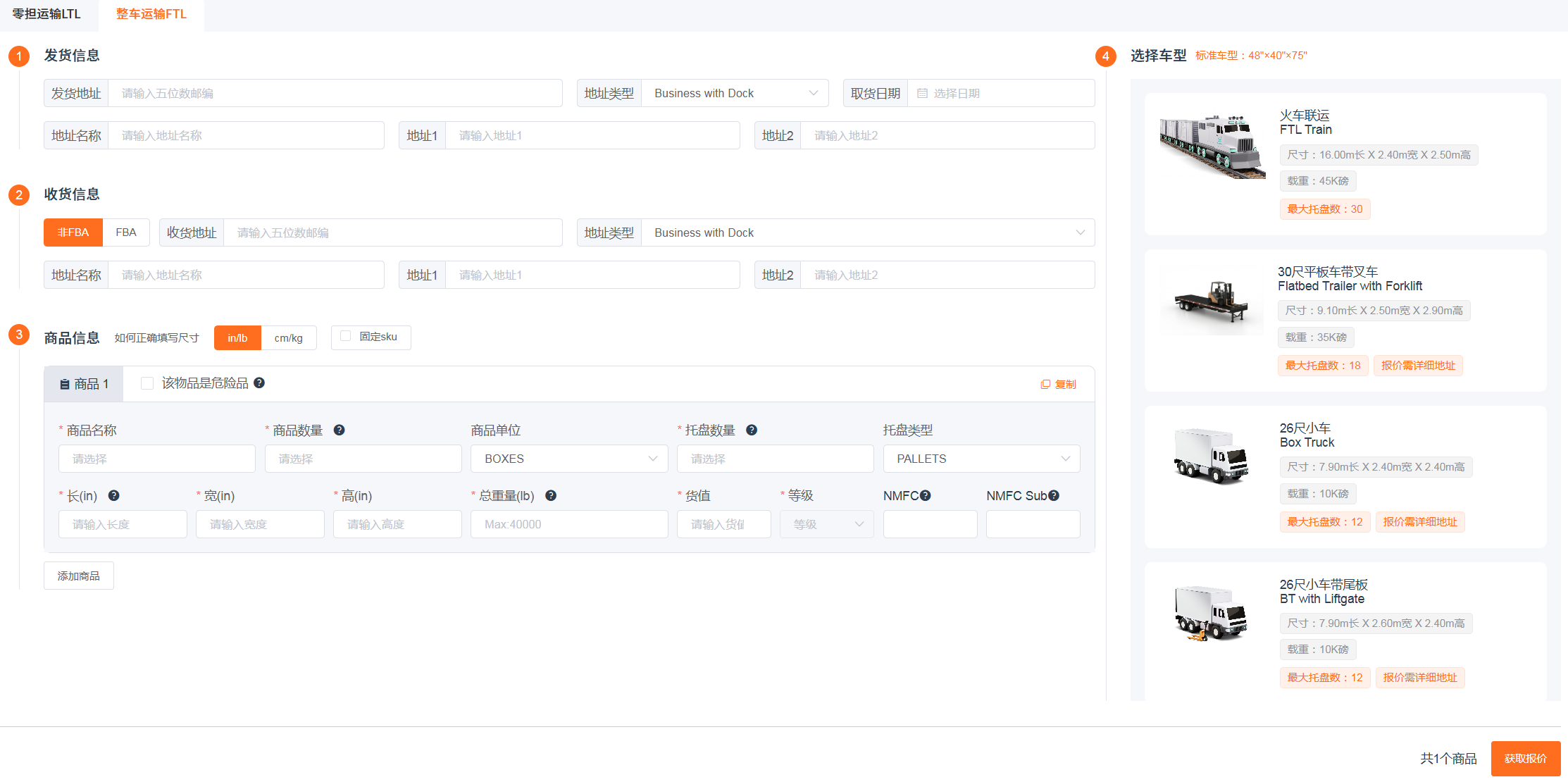Viewport: 1568px width, 782px height.
Task: Click the help icon next to 商品数量
Action: (339, 430)
